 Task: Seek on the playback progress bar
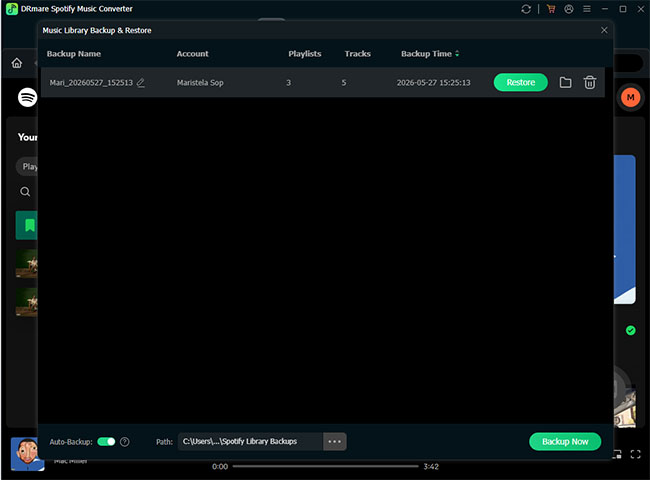click(x=325, y=466)
